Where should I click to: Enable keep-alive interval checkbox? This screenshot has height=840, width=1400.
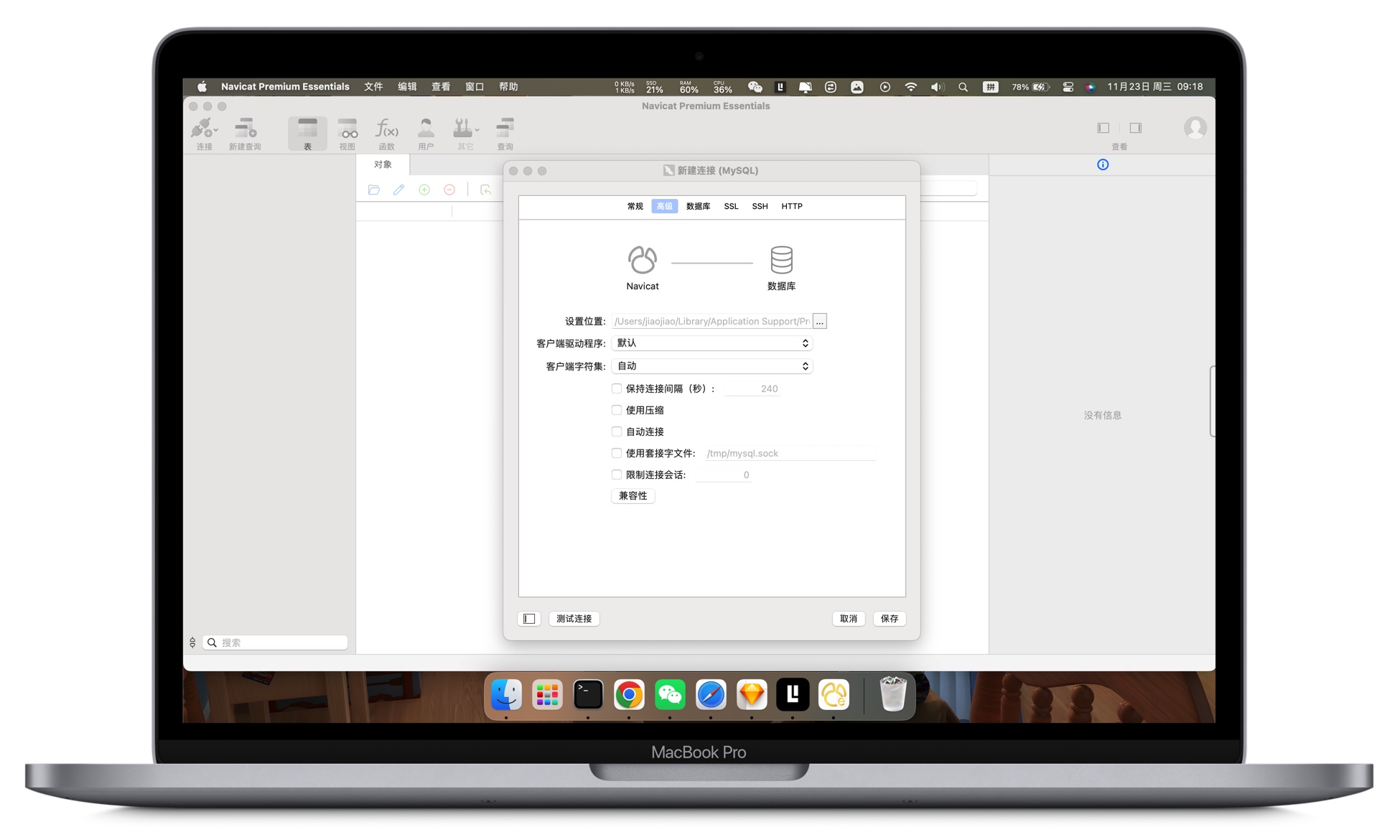tap(616, 388)
